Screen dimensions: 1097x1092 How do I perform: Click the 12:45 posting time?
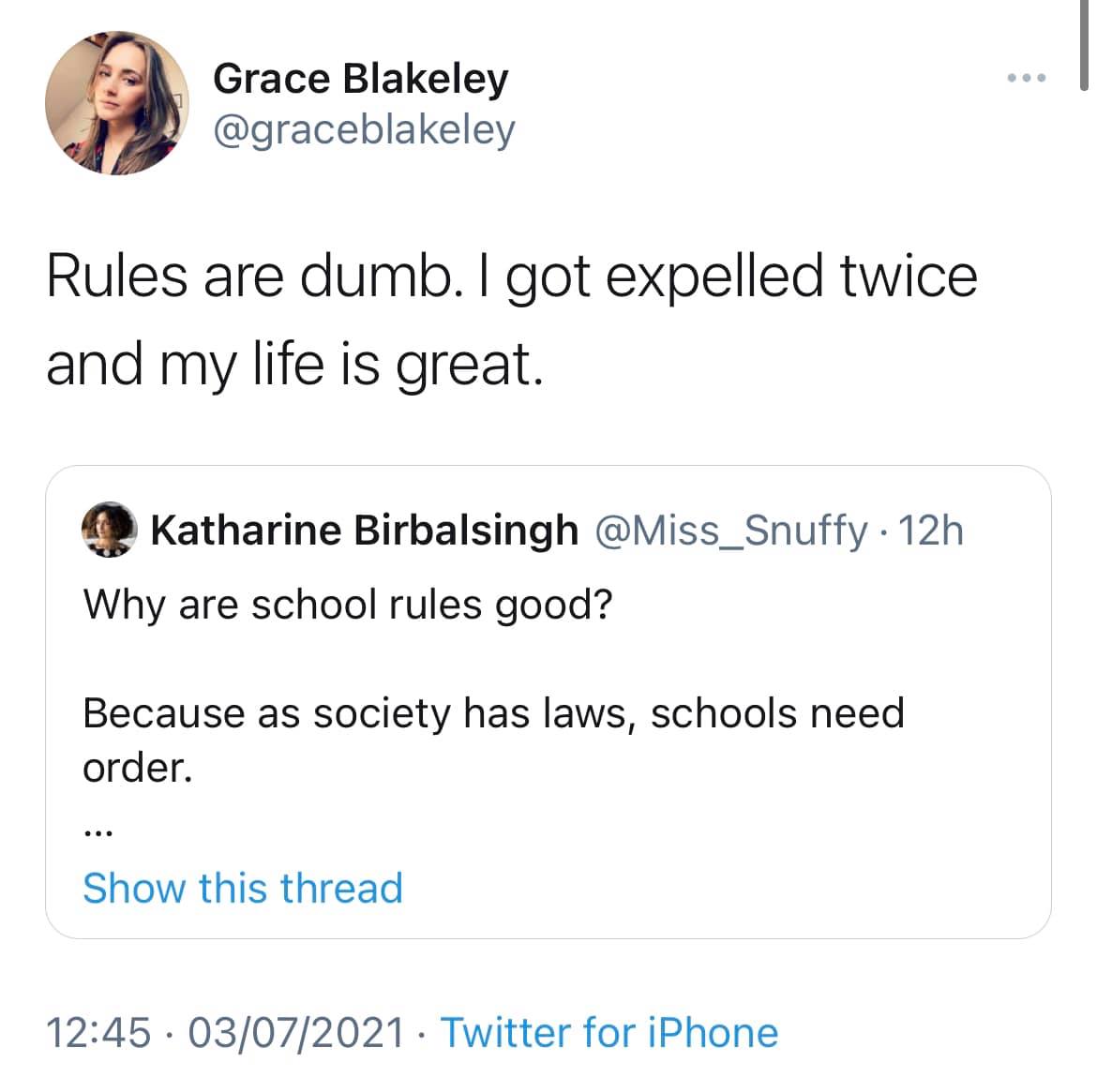tap(103, 1032)
